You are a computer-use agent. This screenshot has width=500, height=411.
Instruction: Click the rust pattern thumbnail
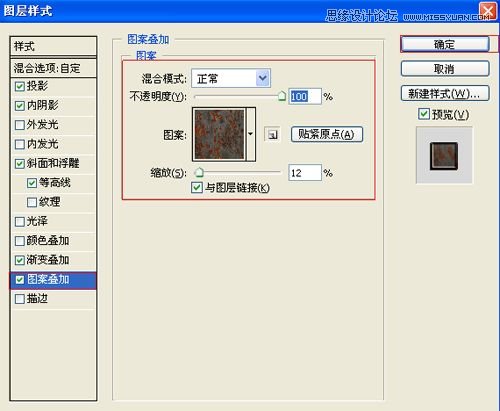(x=219, y=134)
